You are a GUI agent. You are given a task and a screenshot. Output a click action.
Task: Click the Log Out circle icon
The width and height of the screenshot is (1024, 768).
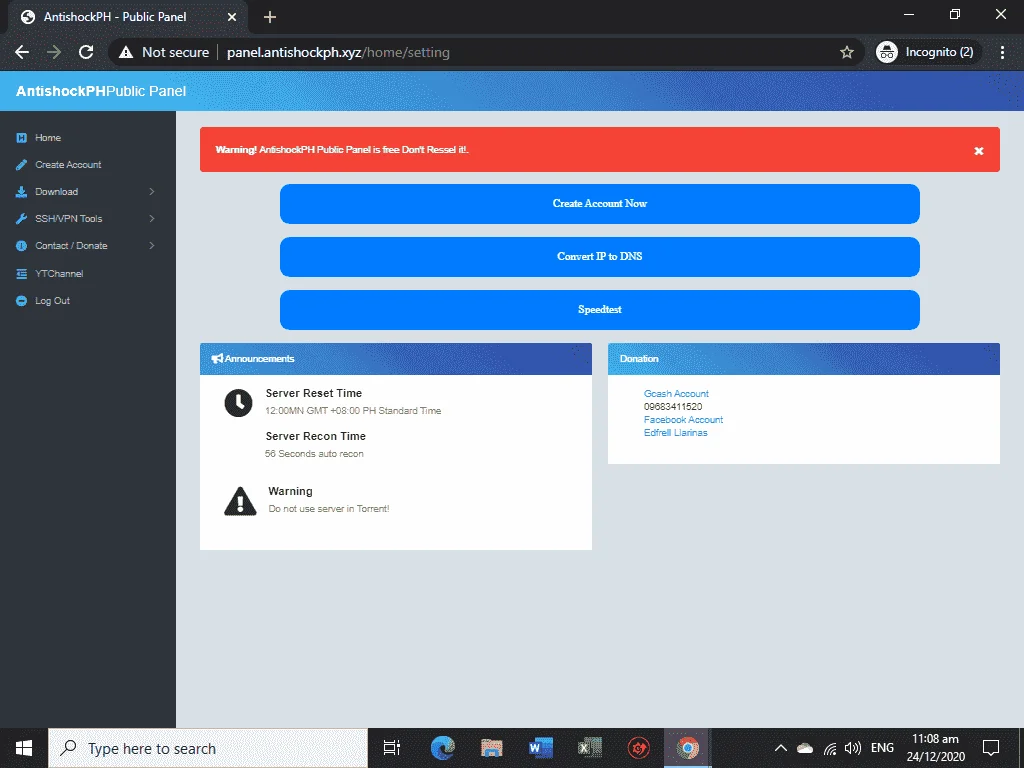pos(22,300)
